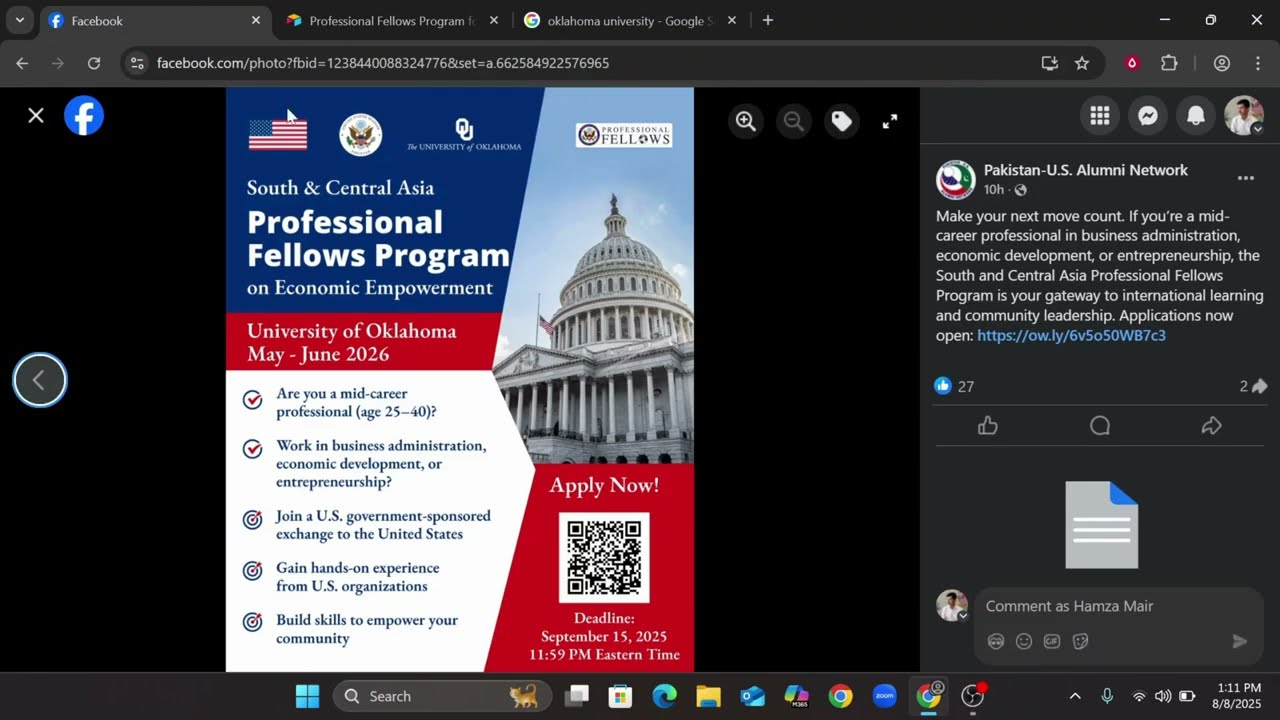The width and height of the screenshot is (1280, 720).
Task: Click the Pakistan-U.S. Alumni Network avatar
Action: 955,180
